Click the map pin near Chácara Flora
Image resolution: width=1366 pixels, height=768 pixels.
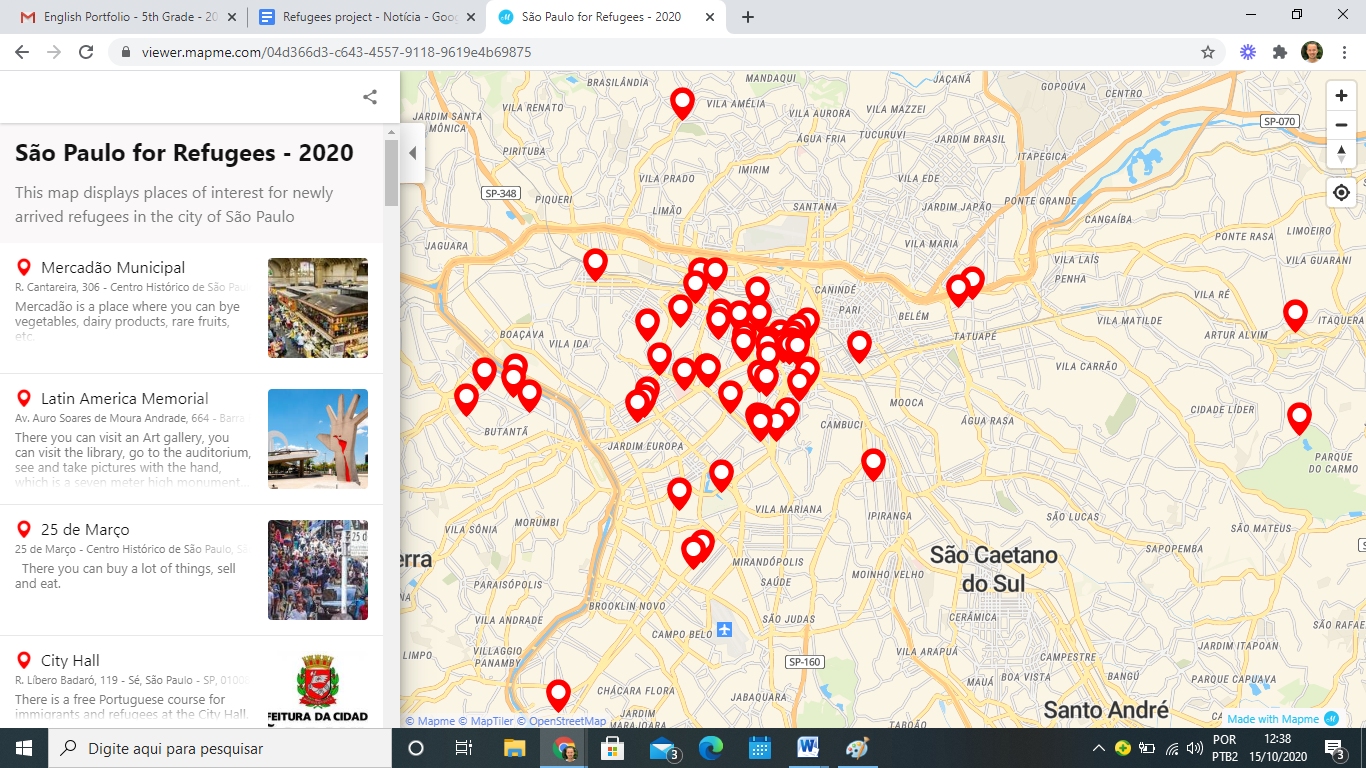click(x=558, y=694)
